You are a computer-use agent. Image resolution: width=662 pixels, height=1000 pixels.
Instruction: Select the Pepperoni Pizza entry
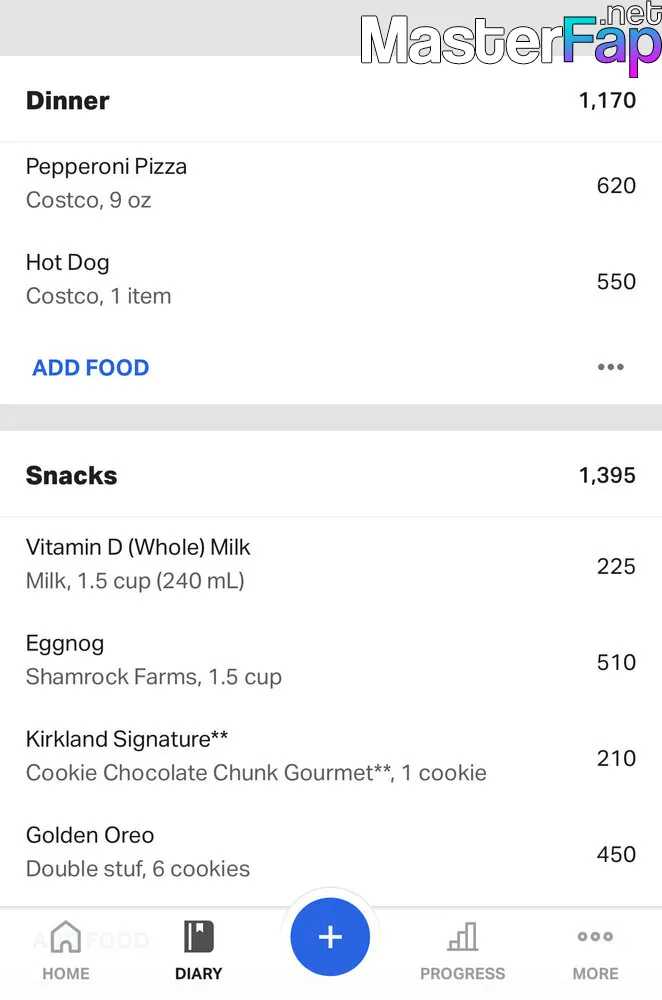coord(331,183)
